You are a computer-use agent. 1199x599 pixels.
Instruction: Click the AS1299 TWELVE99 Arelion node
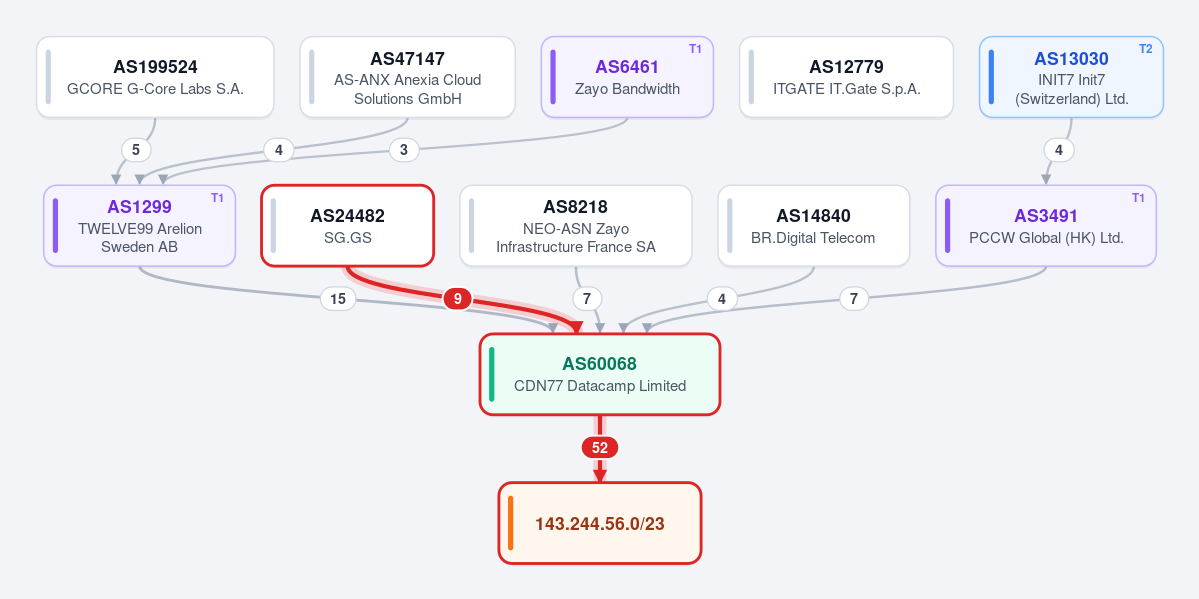140,226
